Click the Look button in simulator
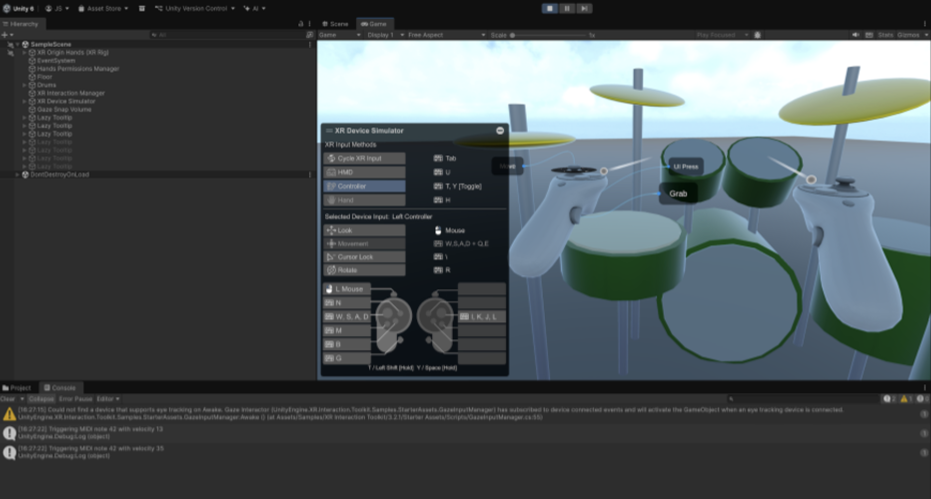 tap(365, 230)
